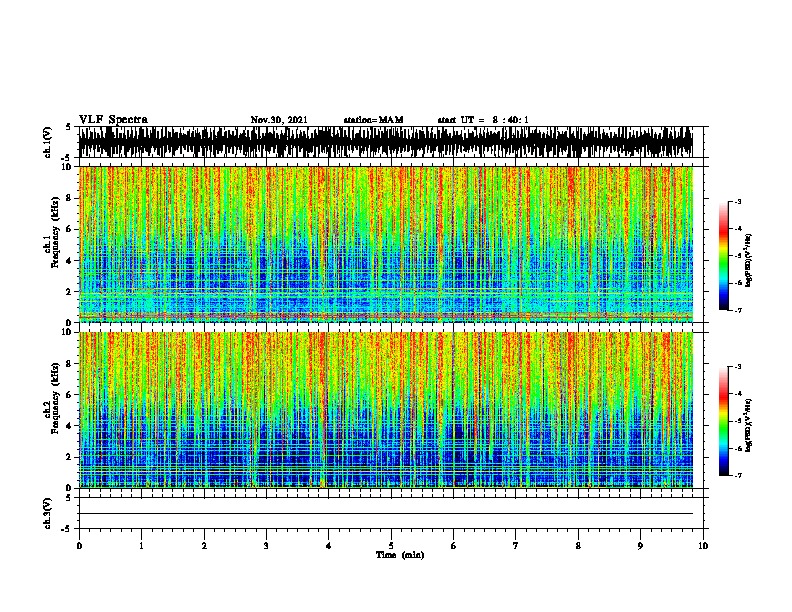Click the "-4" tick on ch.2 color bar
792x612 pixels.
[x=737, y=394]
